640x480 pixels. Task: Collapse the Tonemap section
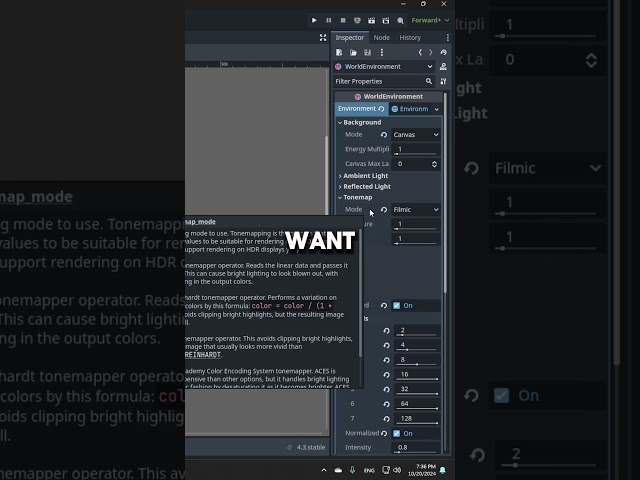coord(357,197)
